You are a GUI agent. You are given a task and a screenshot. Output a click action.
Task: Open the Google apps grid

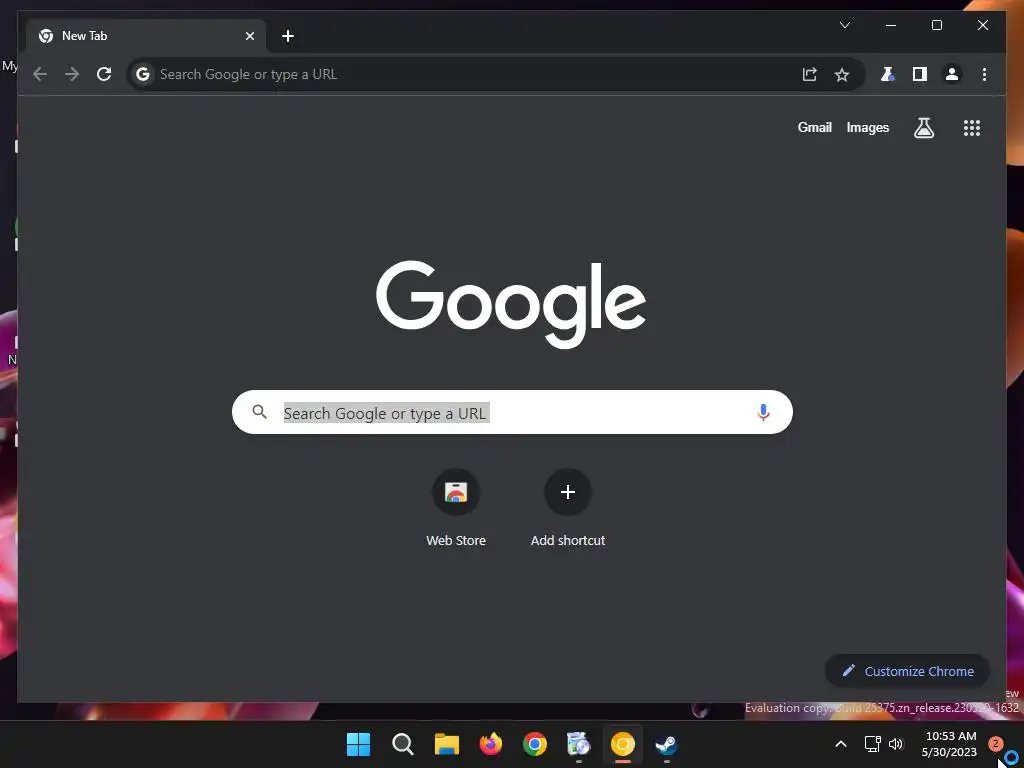[x=972, y=128]
